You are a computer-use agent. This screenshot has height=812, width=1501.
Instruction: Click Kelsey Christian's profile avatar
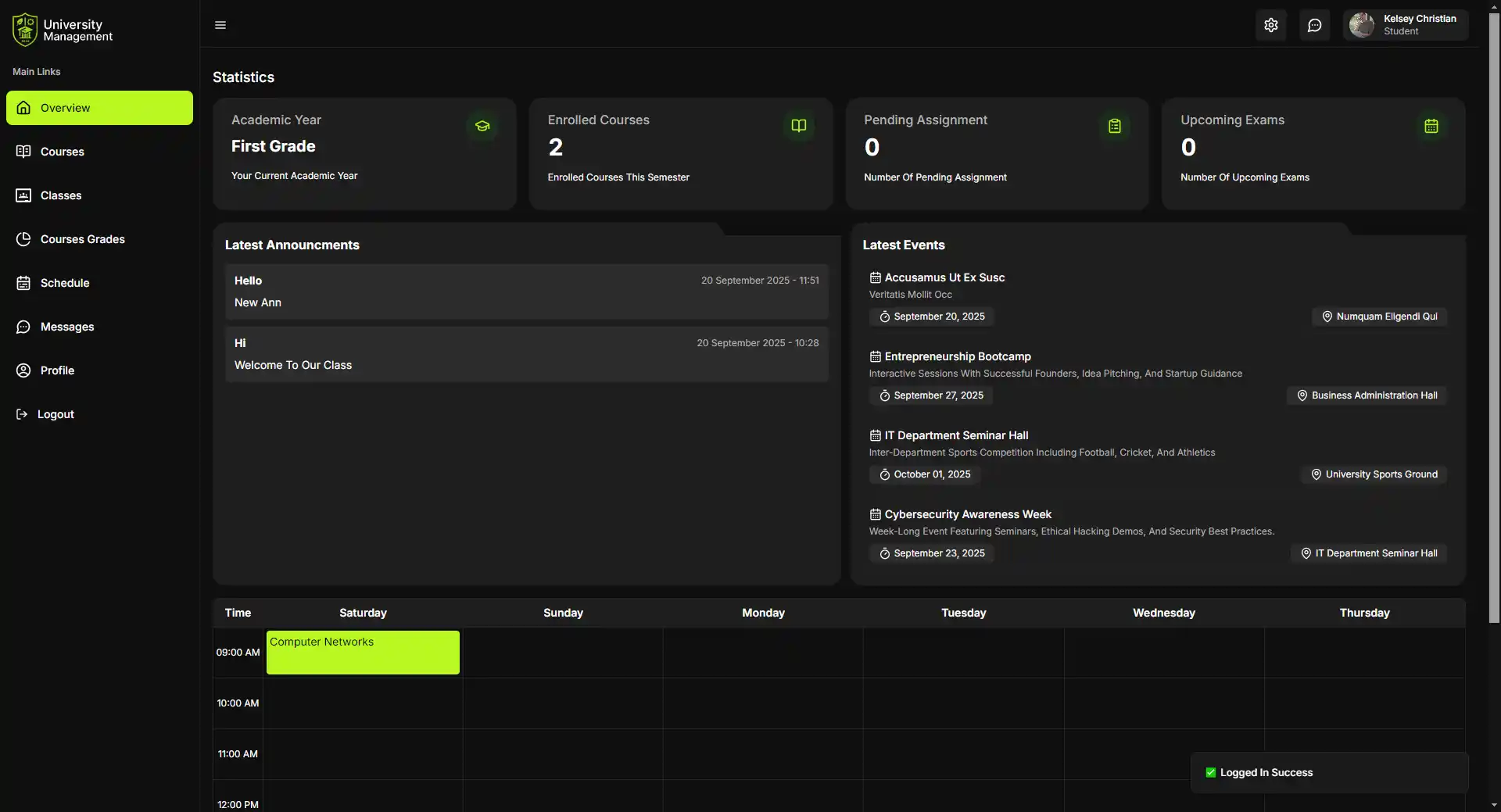[1362, 24]
